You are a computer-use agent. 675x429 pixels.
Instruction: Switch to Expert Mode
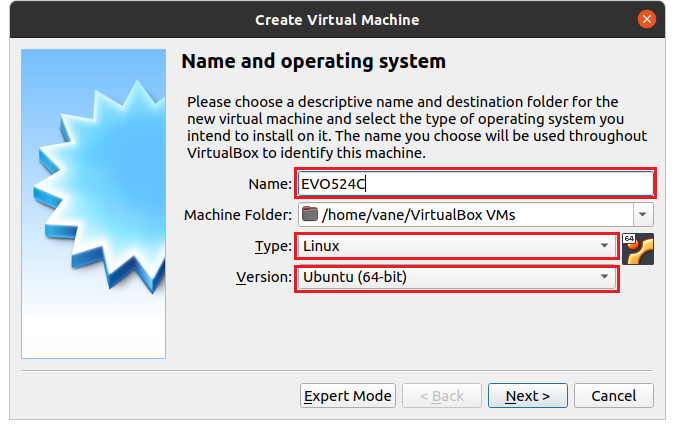pyautogui.click(x=348, y=395)
